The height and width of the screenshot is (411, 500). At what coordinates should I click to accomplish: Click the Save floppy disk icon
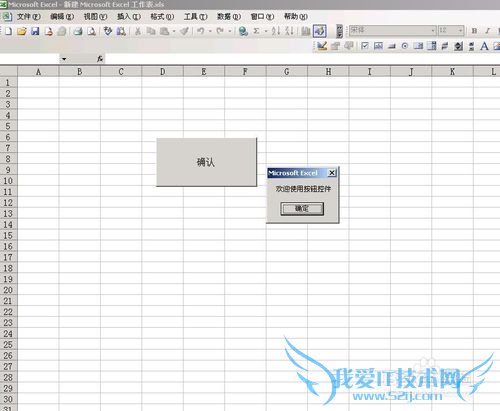[x=35, y=31]
